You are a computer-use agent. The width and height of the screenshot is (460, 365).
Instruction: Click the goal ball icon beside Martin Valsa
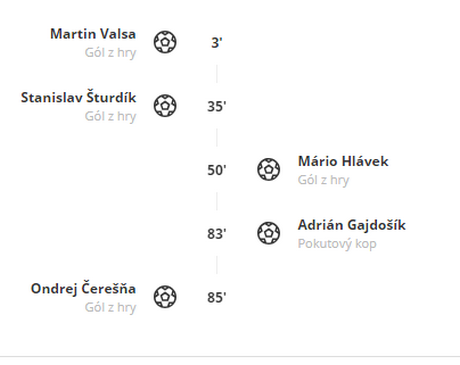[165, 42]
